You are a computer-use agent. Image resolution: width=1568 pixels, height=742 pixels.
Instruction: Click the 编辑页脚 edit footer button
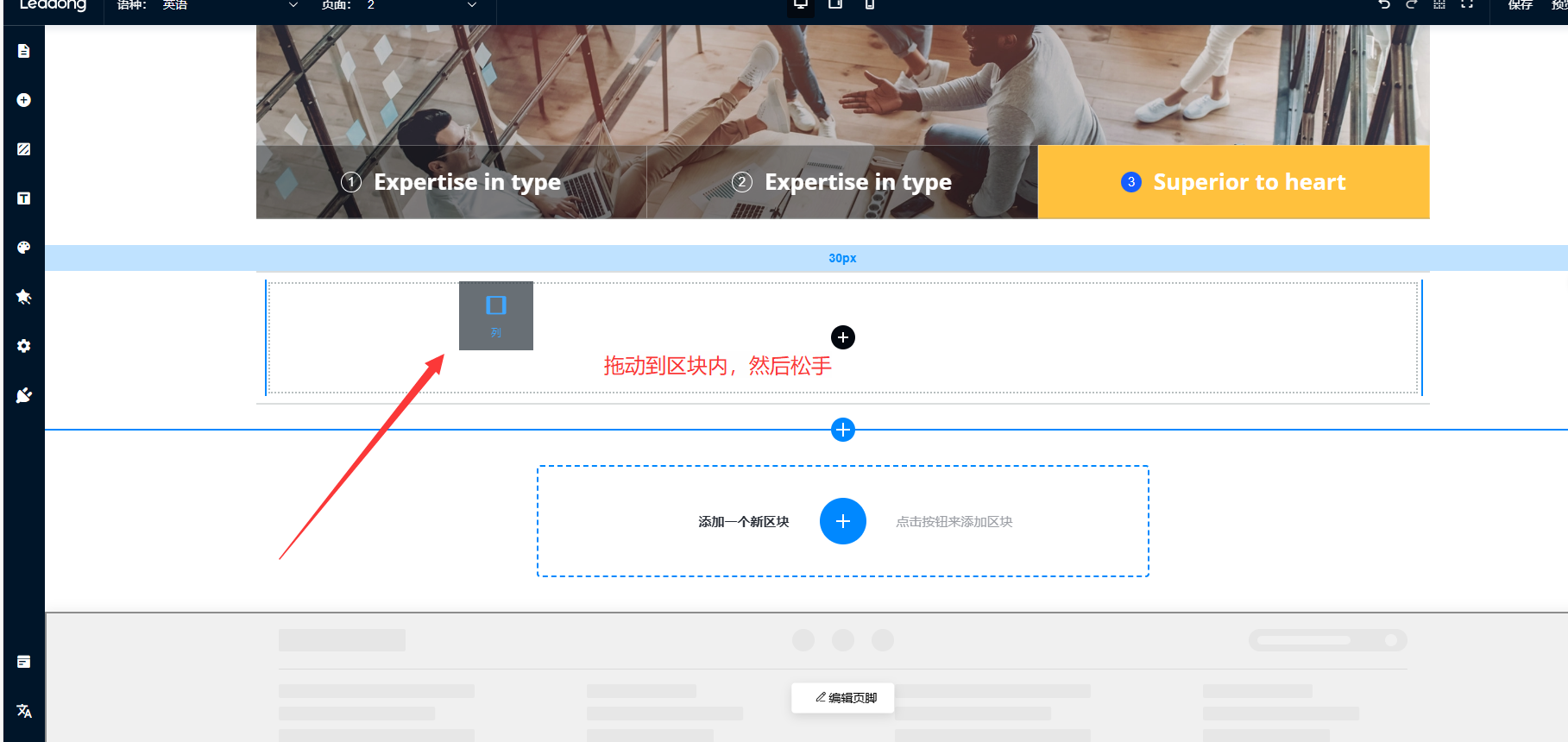(843, 697)
